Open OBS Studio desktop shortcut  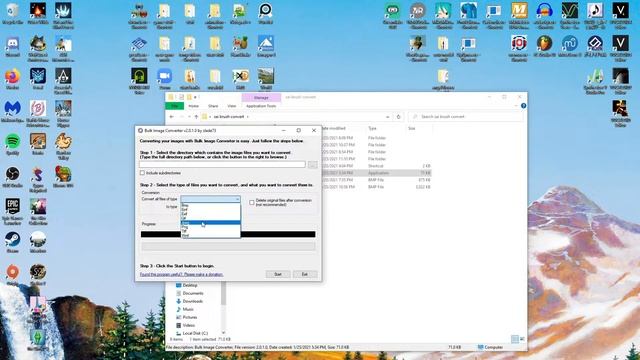pos(12,177)
